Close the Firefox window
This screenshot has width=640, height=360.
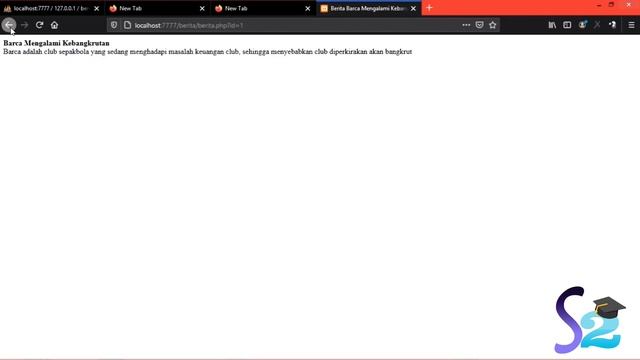[629, 5]
